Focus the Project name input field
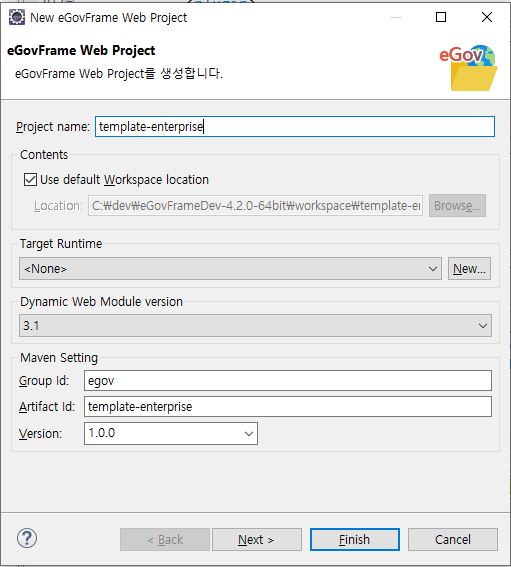This screenshot has height=567, width=511. coord(295,127)
